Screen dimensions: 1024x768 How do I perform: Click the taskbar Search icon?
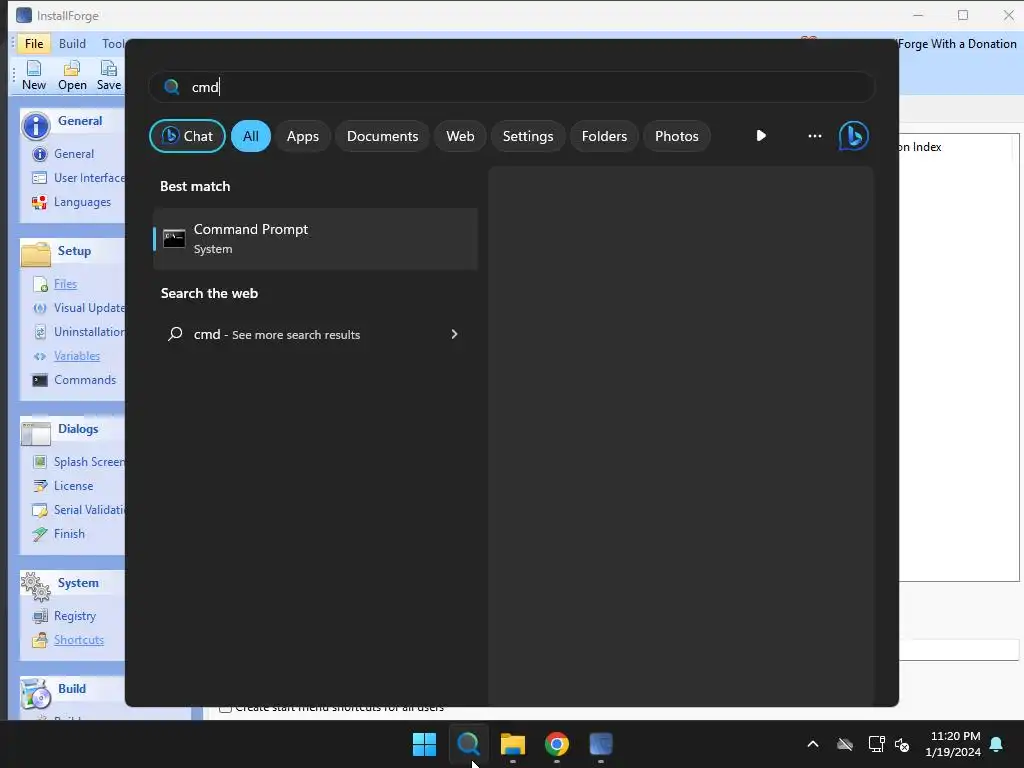tap(468, 744)
